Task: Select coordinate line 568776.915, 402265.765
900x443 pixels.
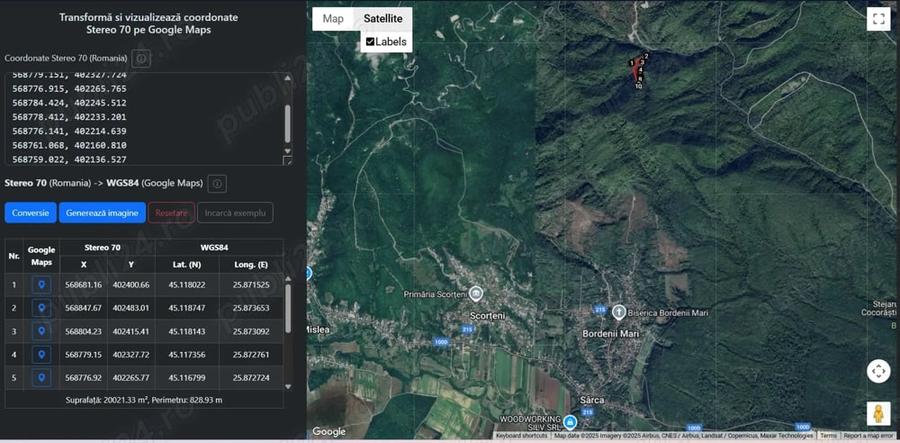Action: coord(69,89)
